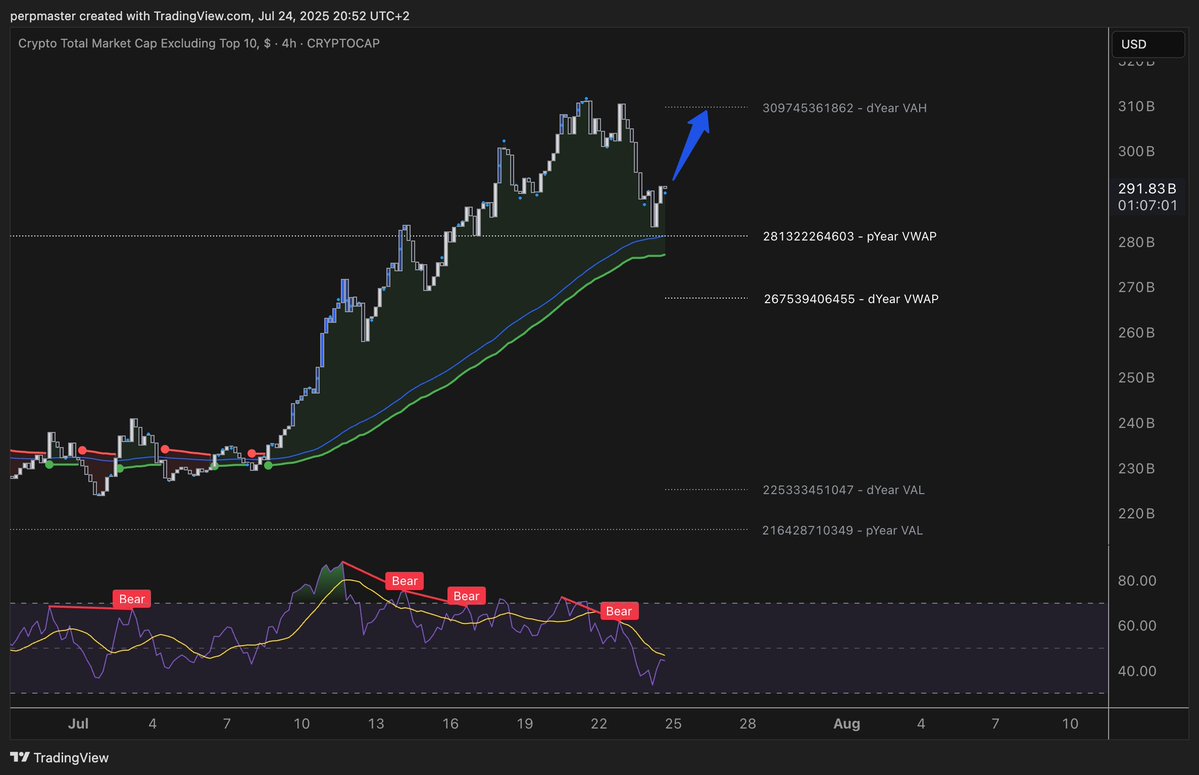Screen dimensions: 1199x775
Task: Click the 25 date on time axis
Action: pos(673,724)
